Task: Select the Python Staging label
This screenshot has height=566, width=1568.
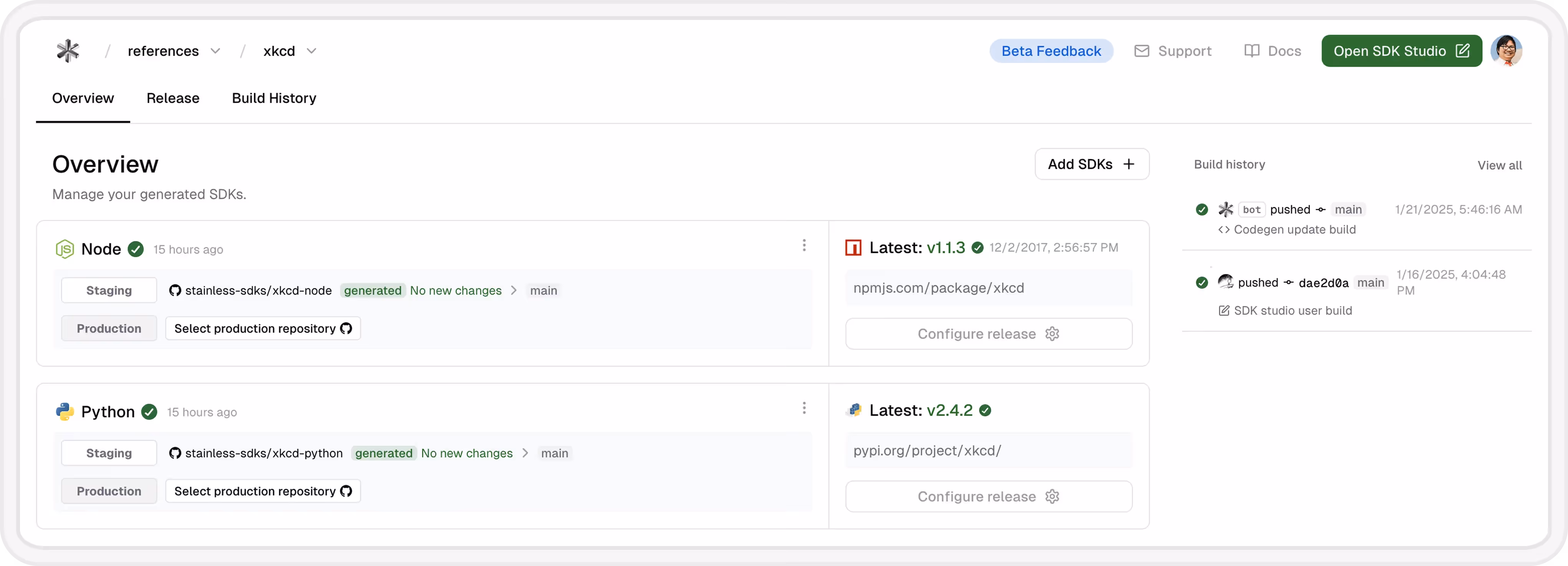Action: [109, 454]
